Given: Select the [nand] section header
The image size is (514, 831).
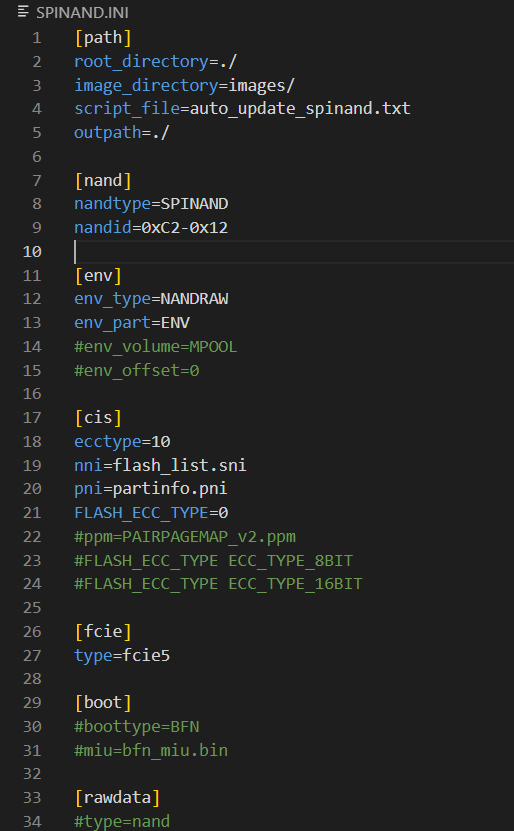Looking at the screenshot, I should click(103, 181).
